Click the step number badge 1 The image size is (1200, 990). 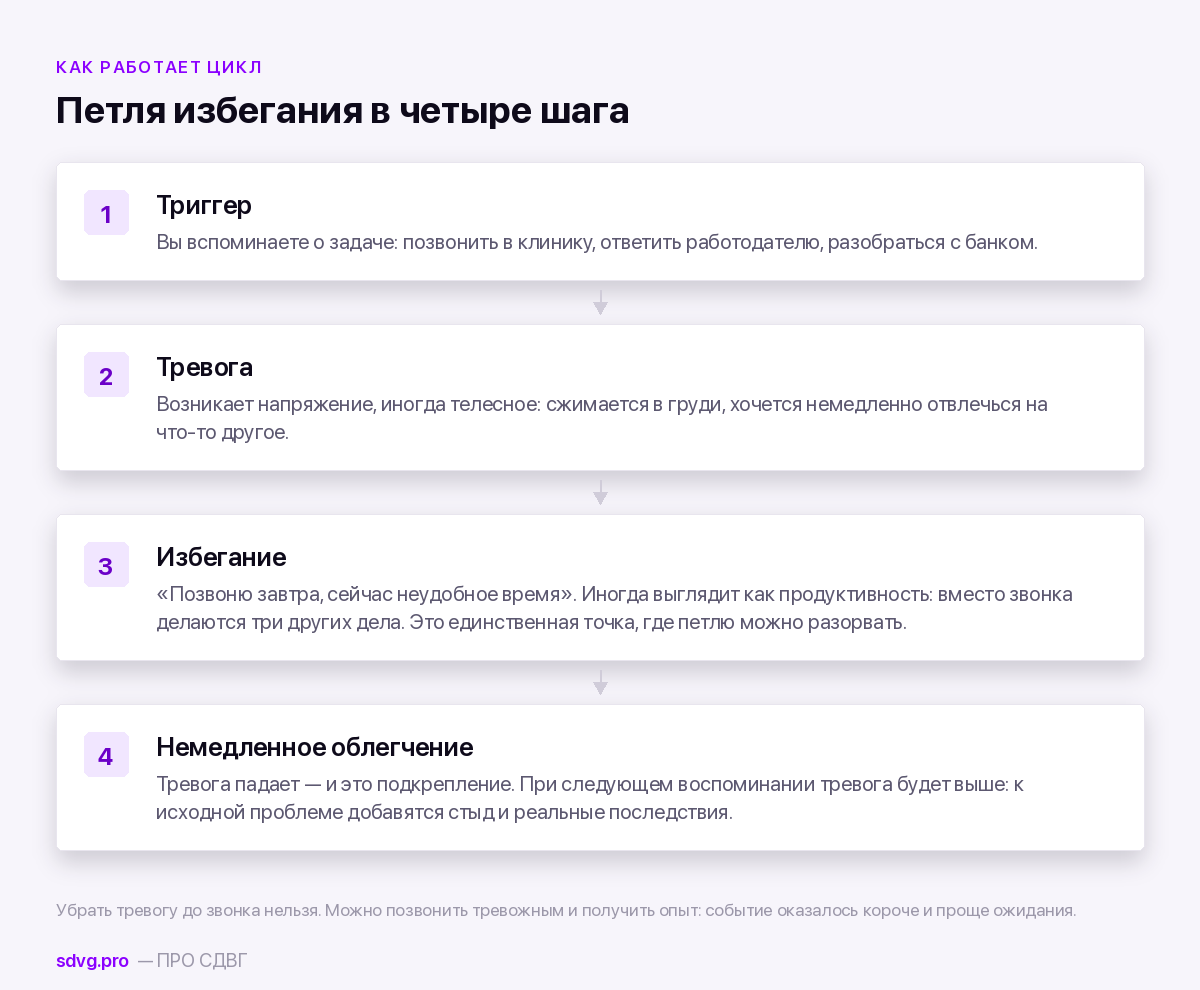[106, 213]
